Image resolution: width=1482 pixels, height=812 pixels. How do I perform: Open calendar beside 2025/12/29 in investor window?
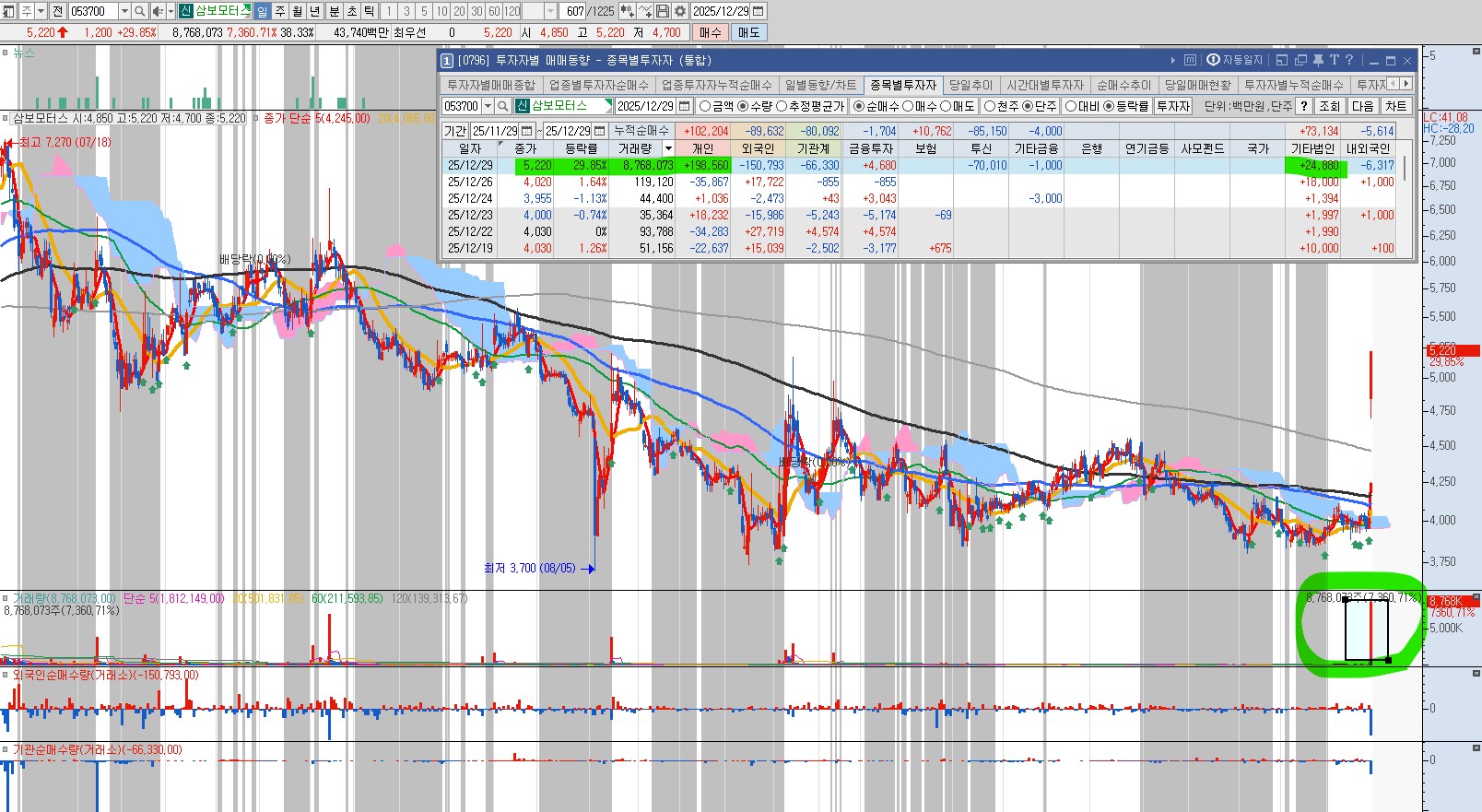click(x=684, y=106)
